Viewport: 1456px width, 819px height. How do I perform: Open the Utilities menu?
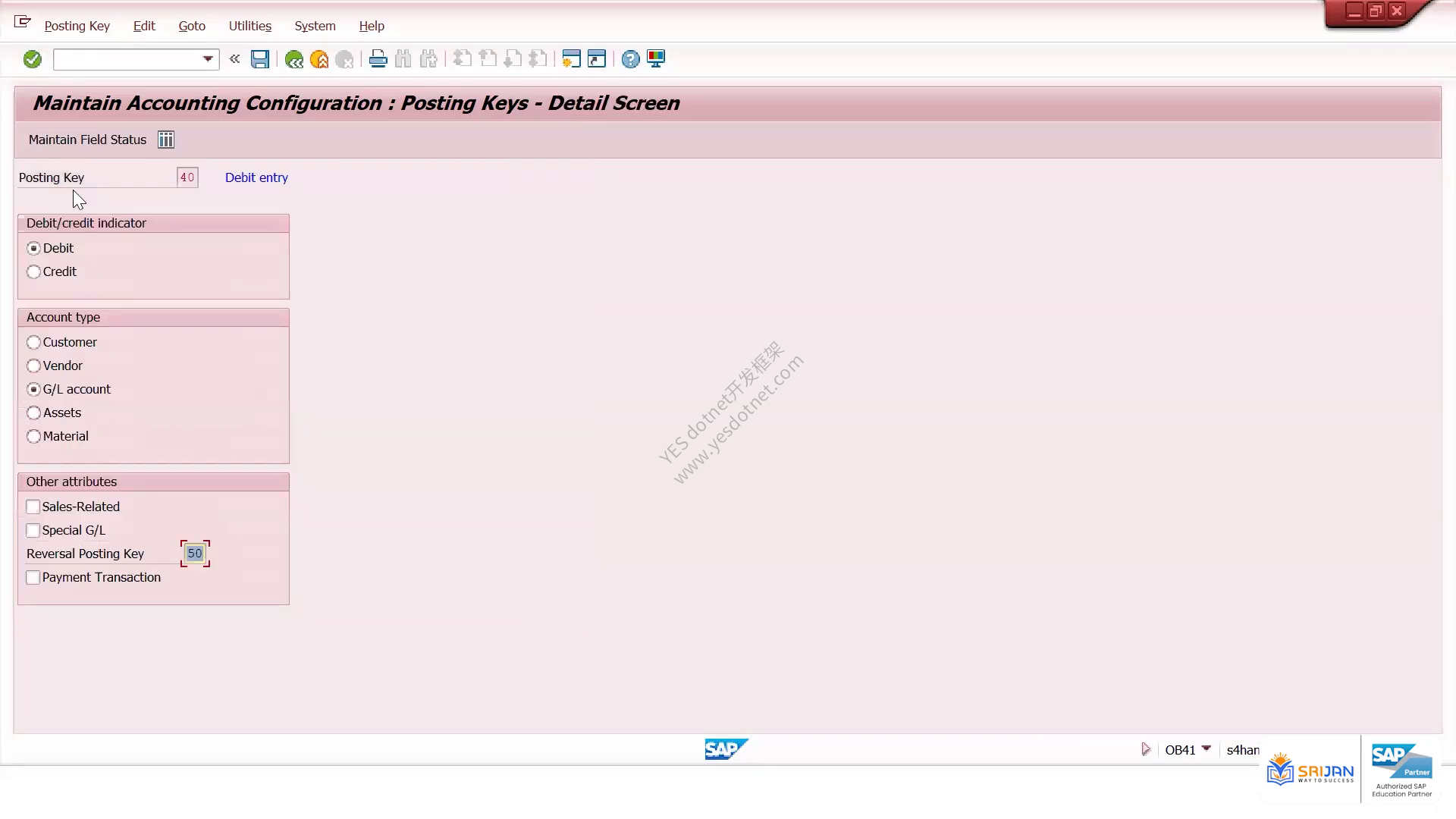[x=250, y=26]
